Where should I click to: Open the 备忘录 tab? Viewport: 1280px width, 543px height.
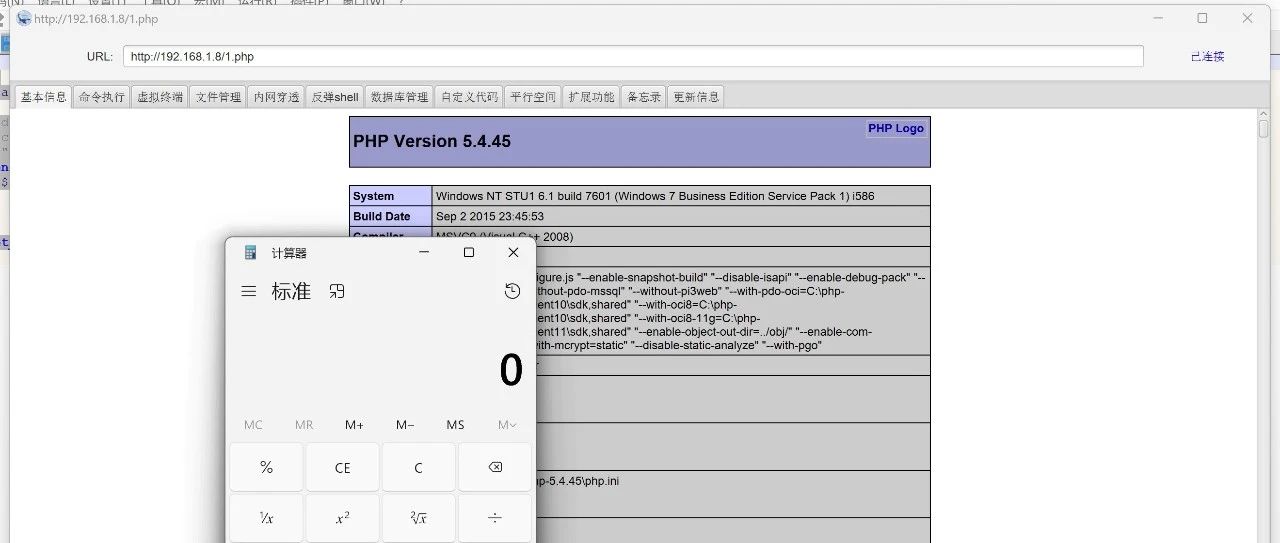[x=643, y=97]
